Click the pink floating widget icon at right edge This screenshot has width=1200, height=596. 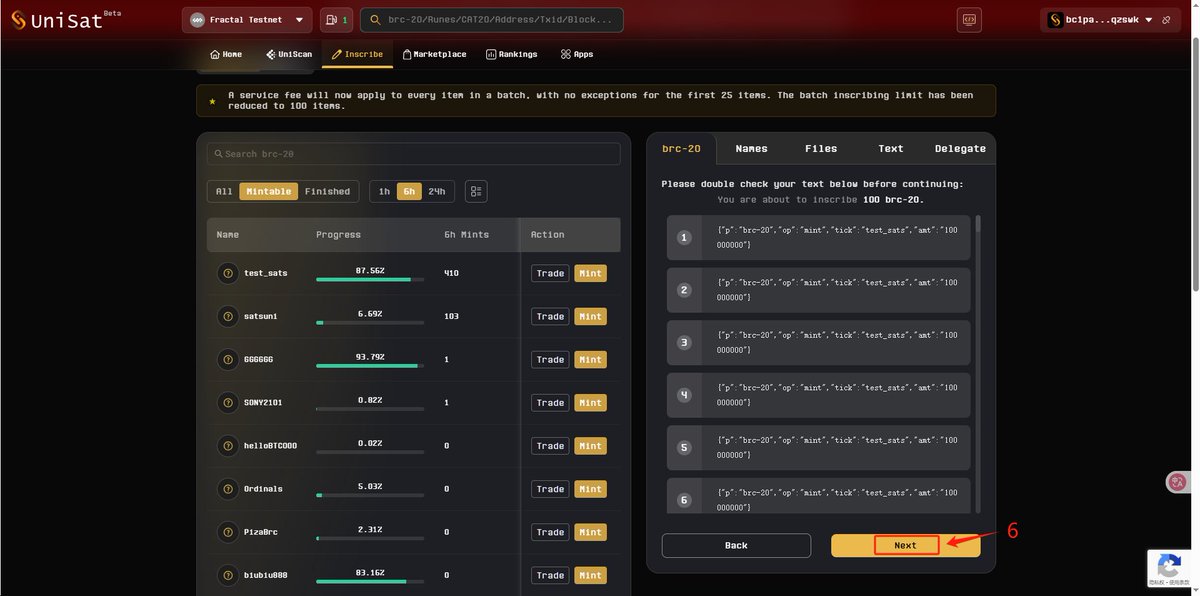point(1176,483)
